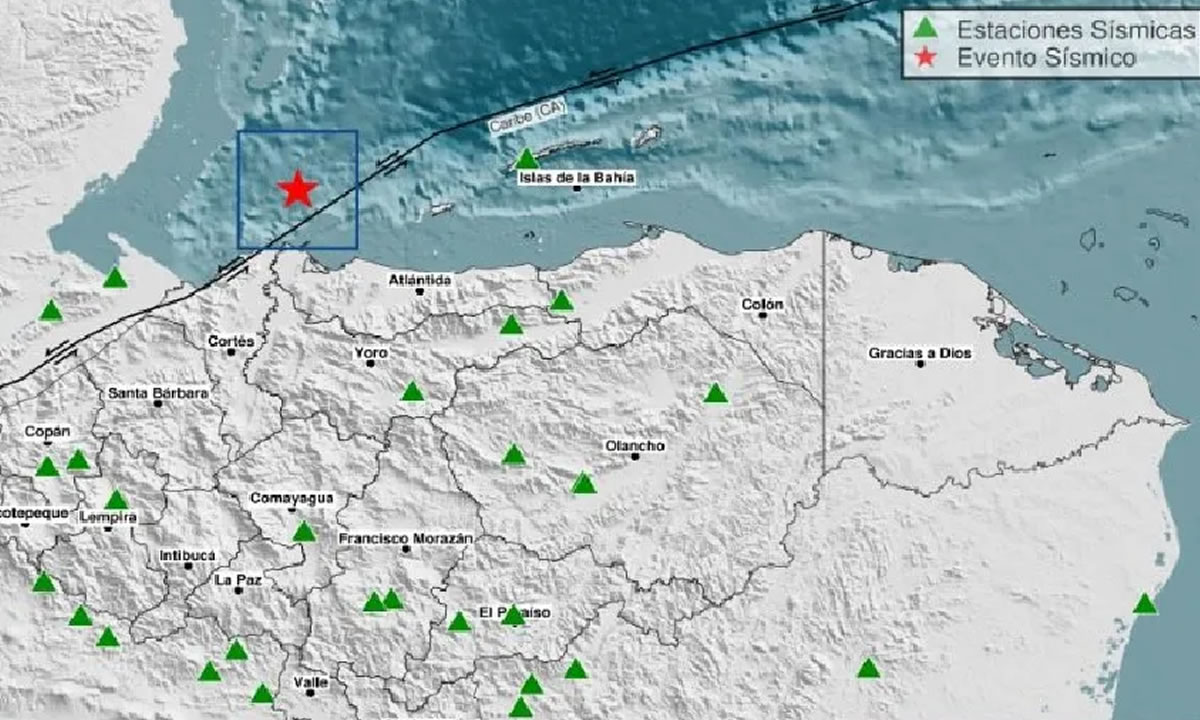The width and height of the screenshot is (1200, 720).
Task: Click the Atlántida department label
Action: [x=420, y=280]
